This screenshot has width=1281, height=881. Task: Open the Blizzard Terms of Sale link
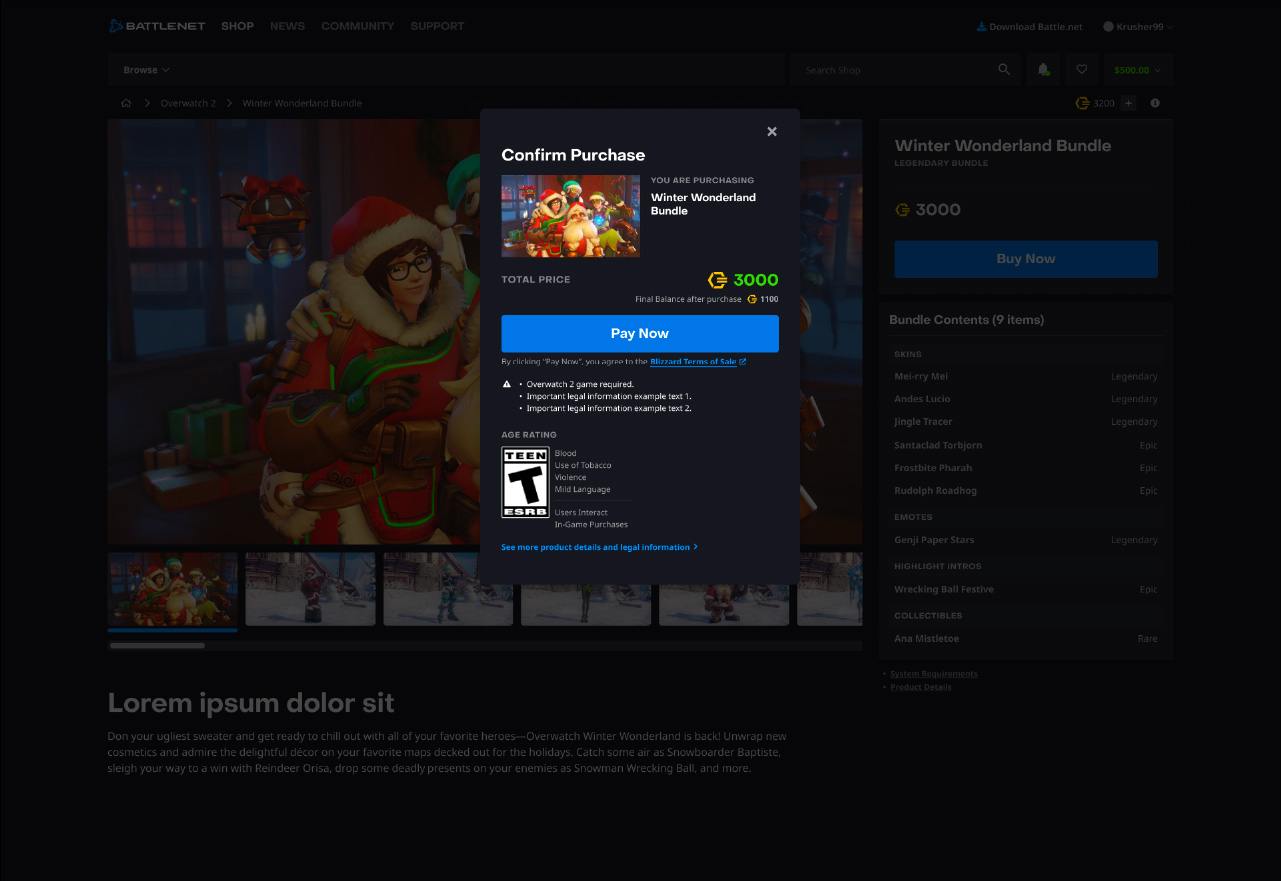pyautogui.click(x=697, y=361)
